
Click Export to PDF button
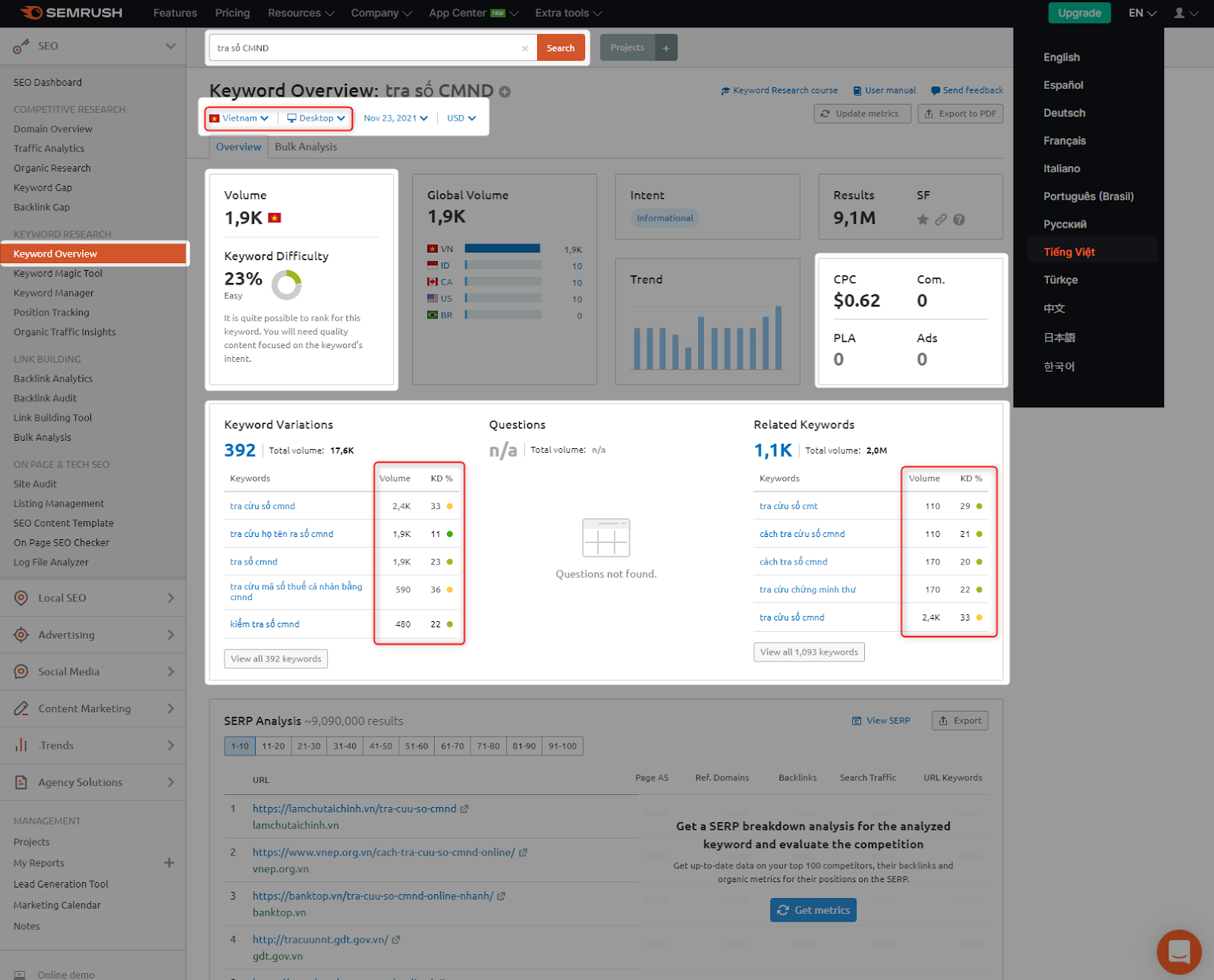[x=960, y=114]
